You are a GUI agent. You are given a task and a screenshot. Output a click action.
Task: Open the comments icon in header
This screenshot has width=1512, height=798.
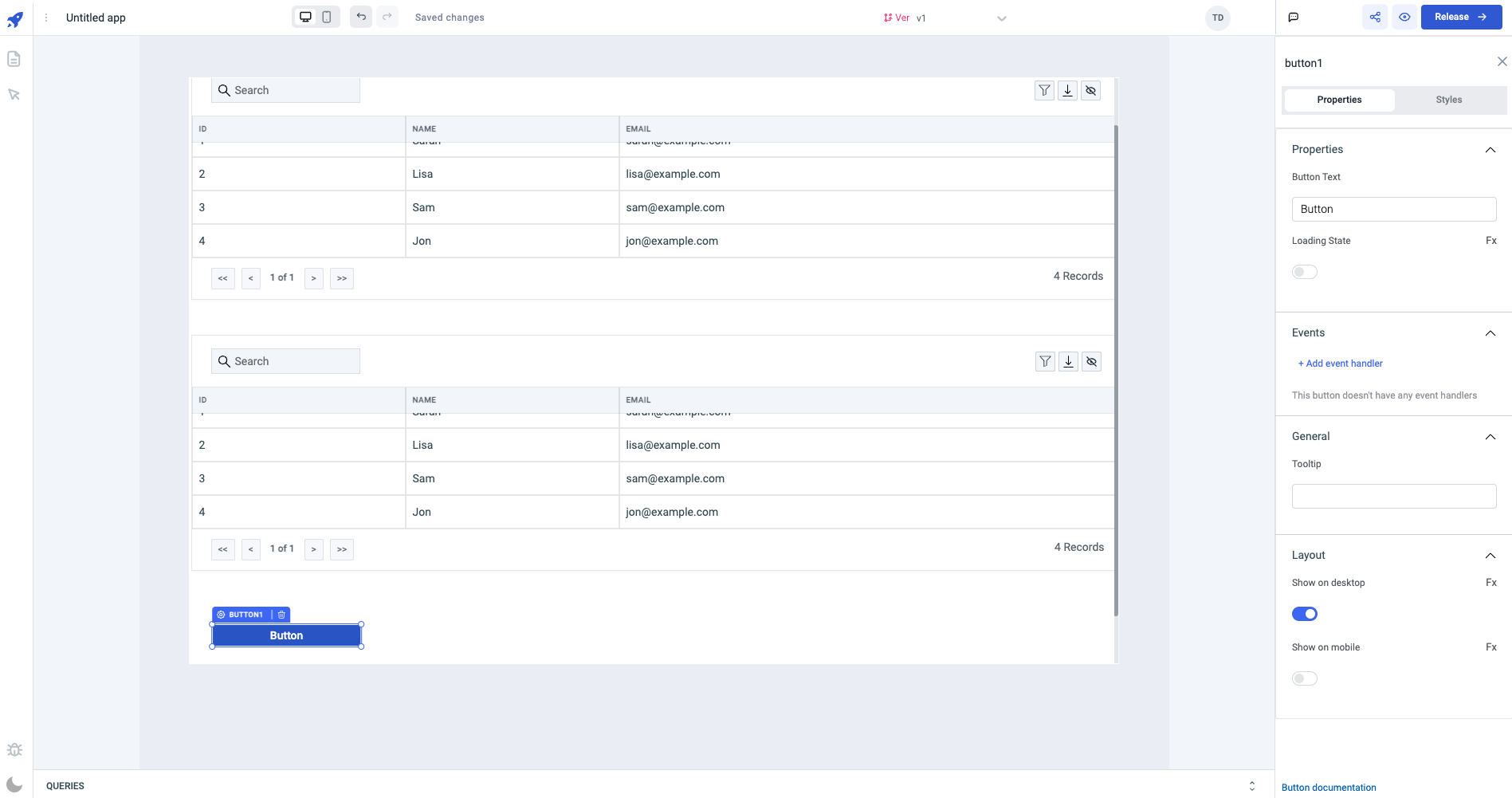tap(1294, 17)
